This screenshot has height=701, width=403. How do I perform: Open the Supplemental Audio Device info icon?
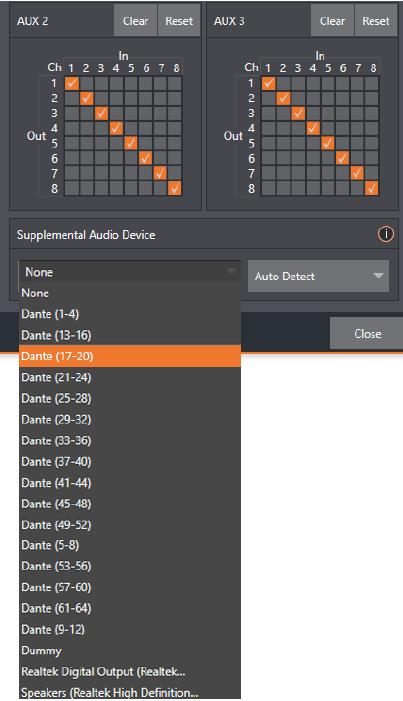pyautogui.click(x=386, y=234)
